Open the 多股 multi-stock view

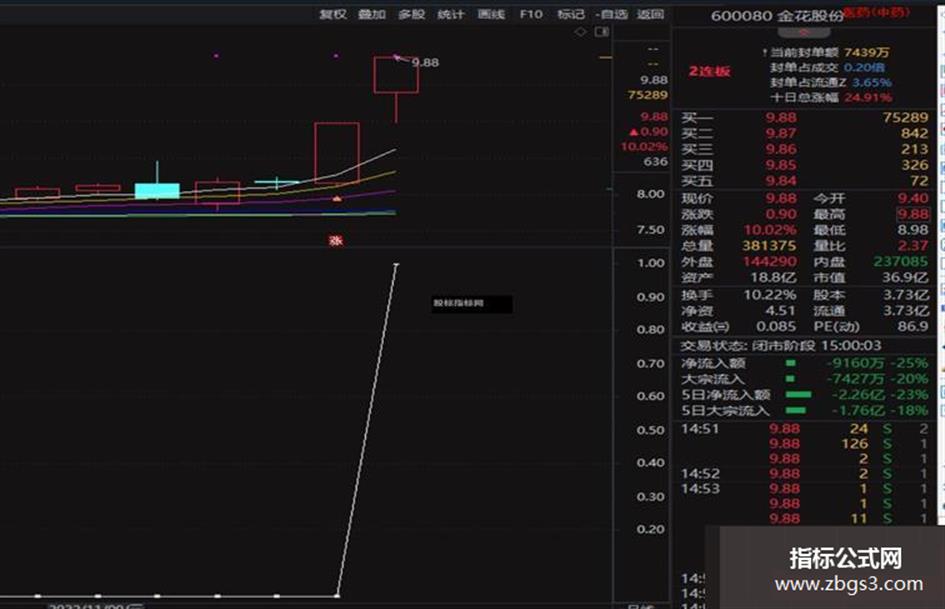(x=412, y=14)
